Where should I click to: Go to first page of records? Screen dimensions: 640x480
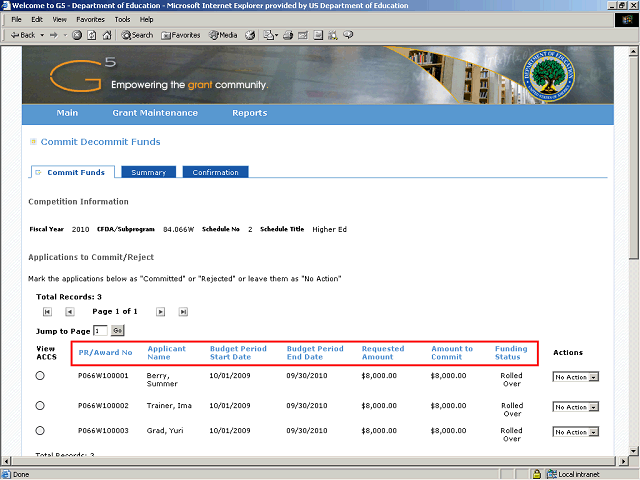pos(47,312)
